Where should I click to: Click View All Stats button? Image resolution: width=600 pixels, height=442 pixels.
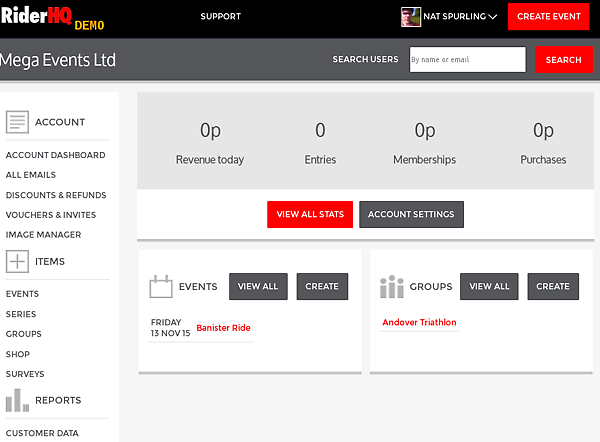point(310,214)
